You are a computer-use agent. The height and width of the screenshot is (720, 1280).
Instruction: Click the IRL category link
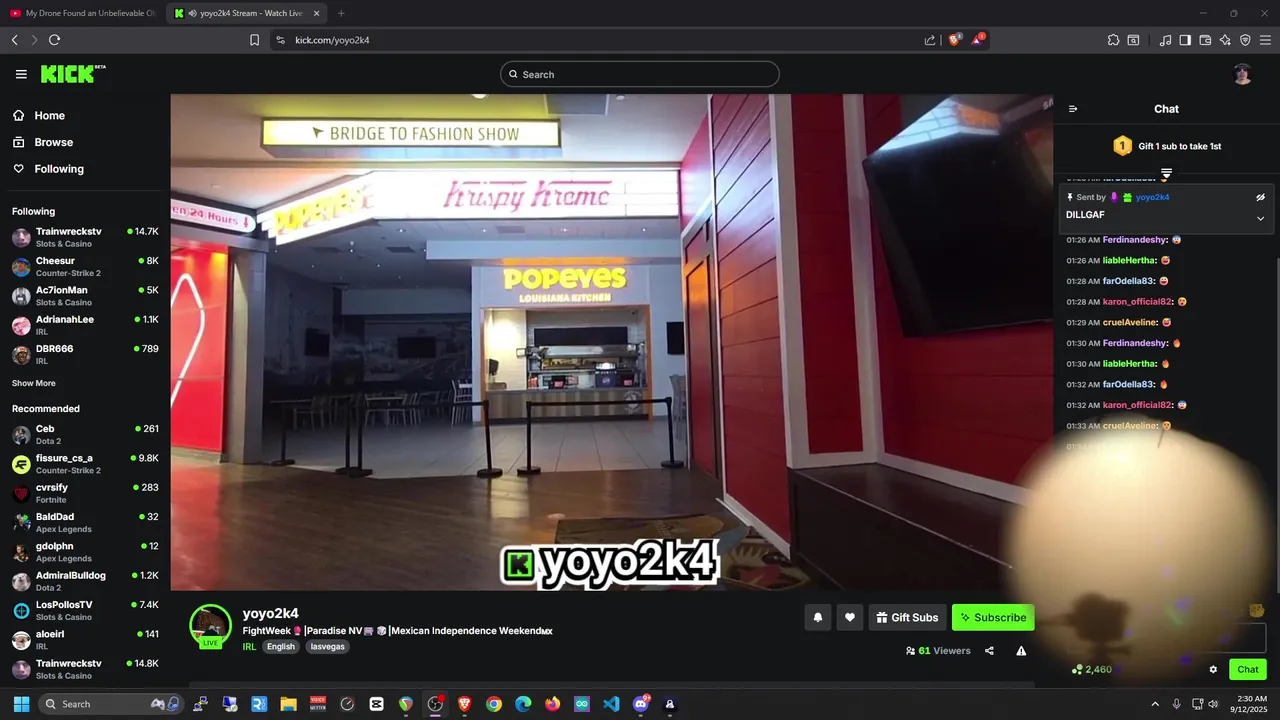249,647
